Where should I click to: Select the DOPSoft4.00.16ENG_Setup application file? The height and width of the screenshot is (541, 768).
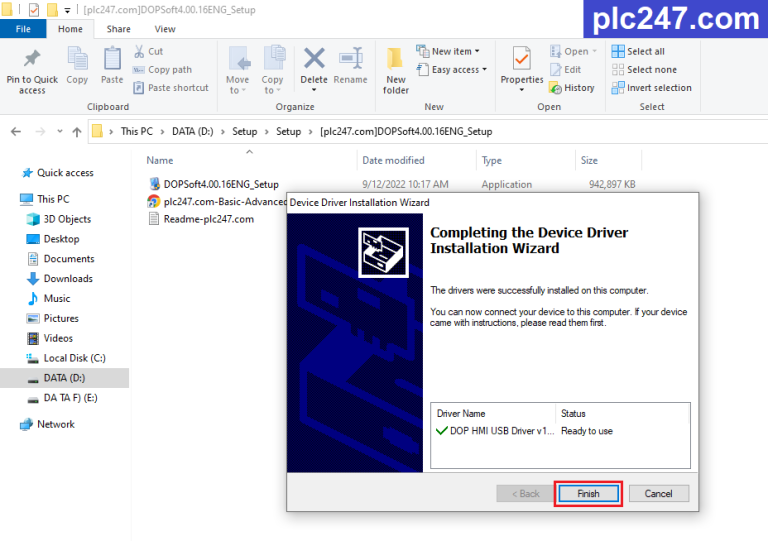pyautogui.click(x=213, y=184)
